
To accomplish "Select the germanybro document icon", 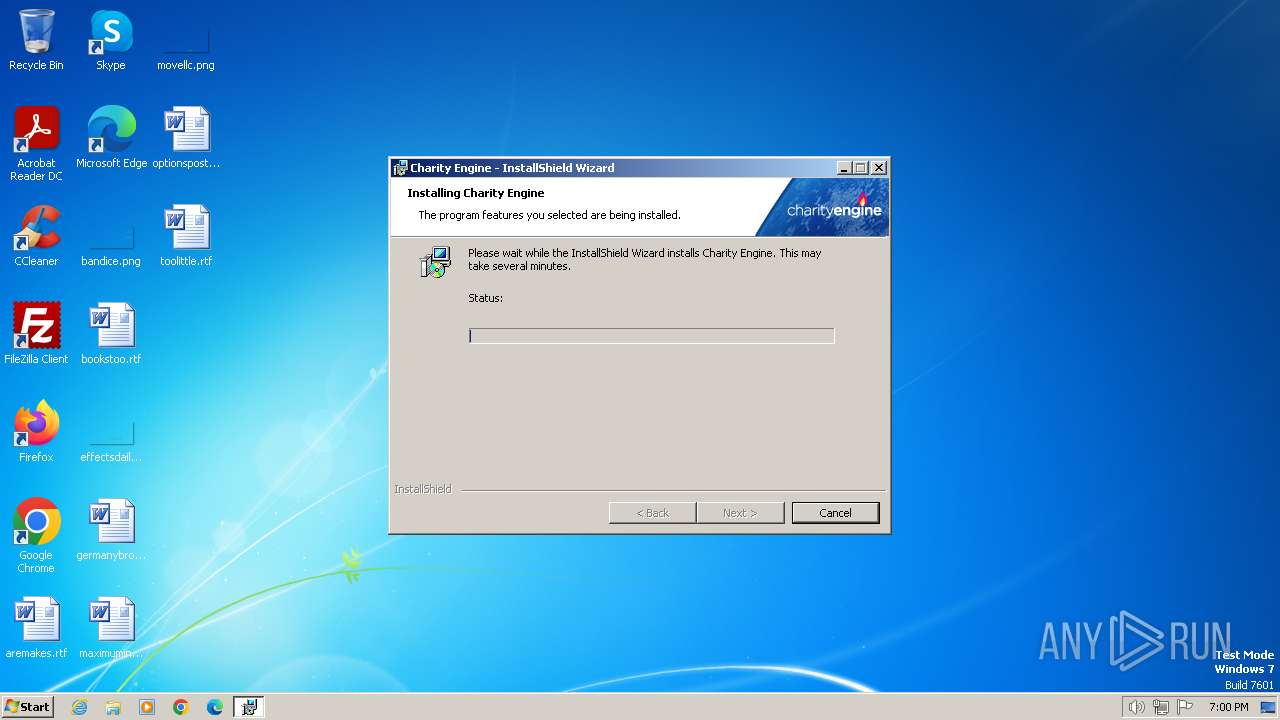I will click(111, 530).
